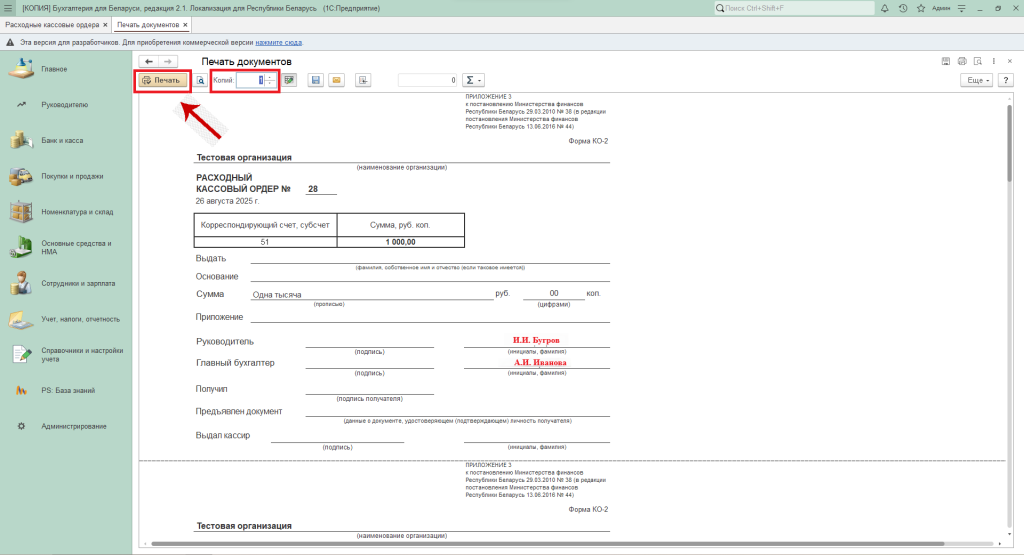Image resolution: width=1024 pixels, height=555 pixels.
Task: Open Банк и касса section
Action: [x=62, y=140]
